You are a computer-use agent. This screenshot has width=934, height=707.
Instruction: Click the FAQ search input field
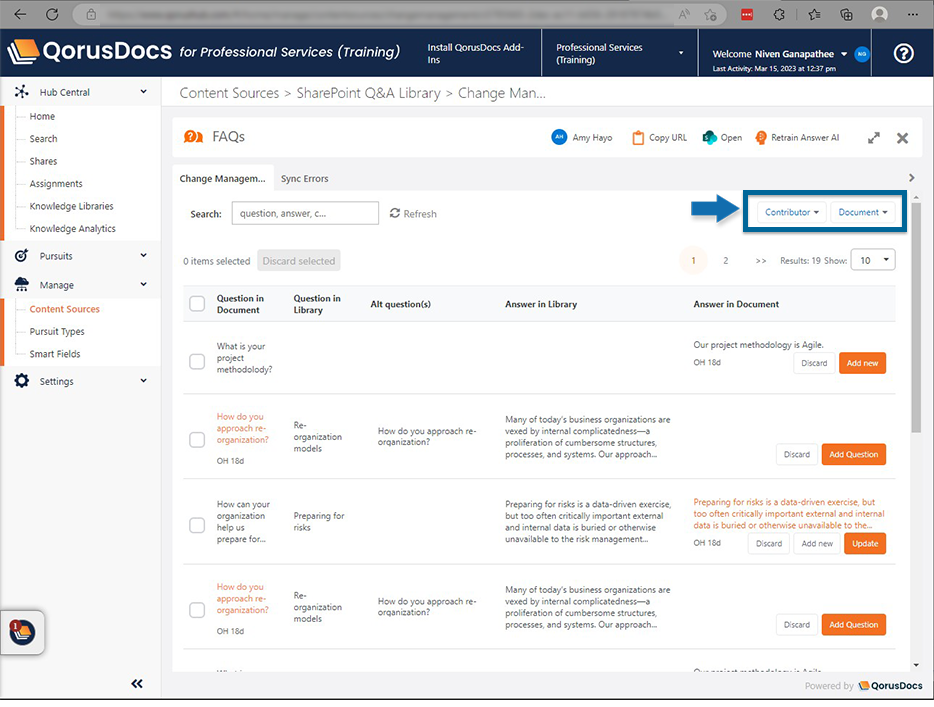305,213
